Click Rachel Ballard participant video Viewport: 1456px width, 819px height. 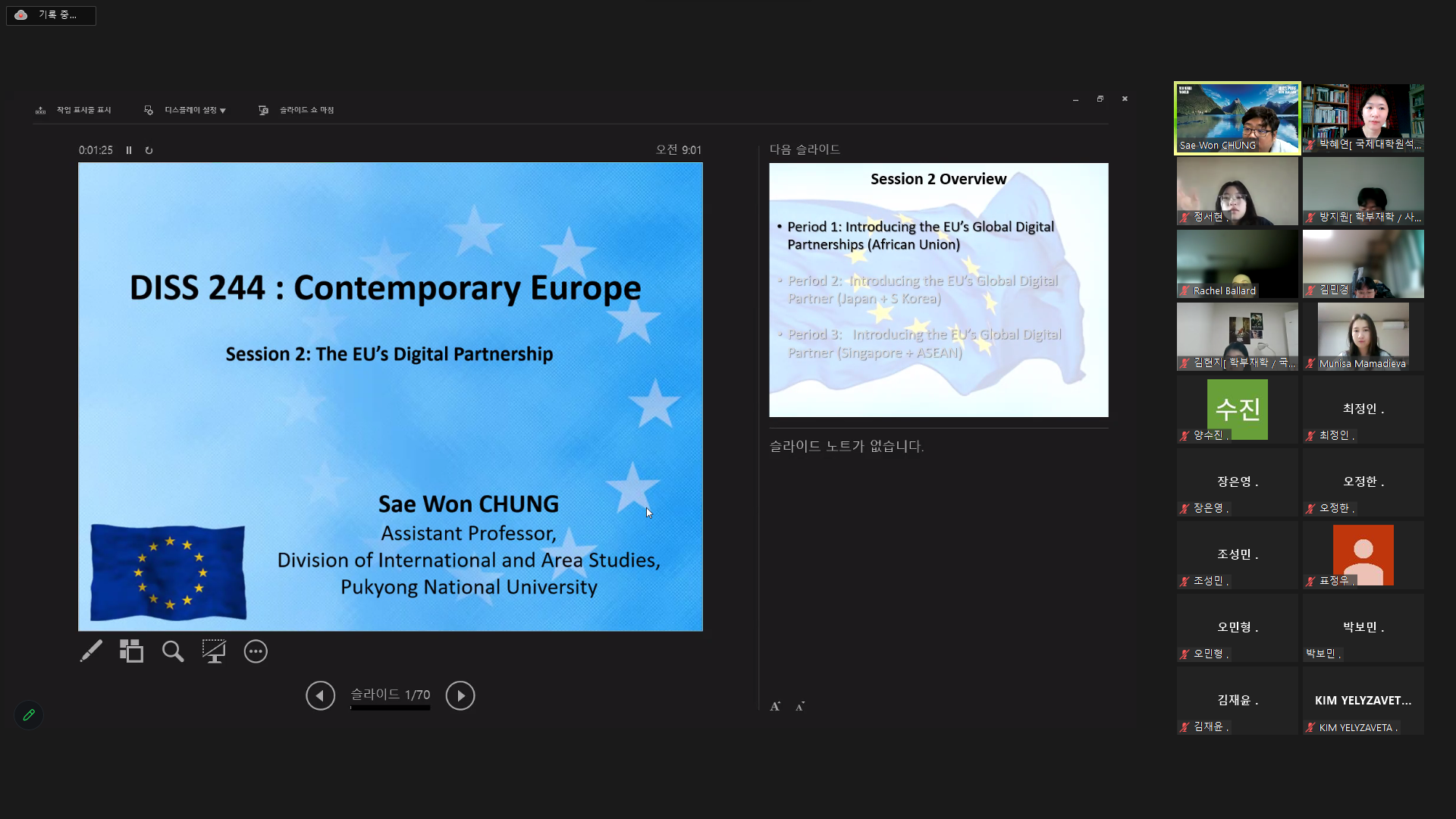pos(1237,263)
